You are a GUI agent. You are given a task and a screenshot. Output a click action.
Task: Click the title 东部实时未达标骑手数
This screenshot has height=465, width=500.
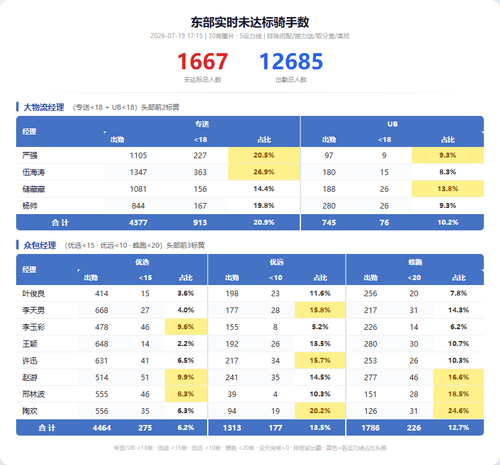(250, 23)
